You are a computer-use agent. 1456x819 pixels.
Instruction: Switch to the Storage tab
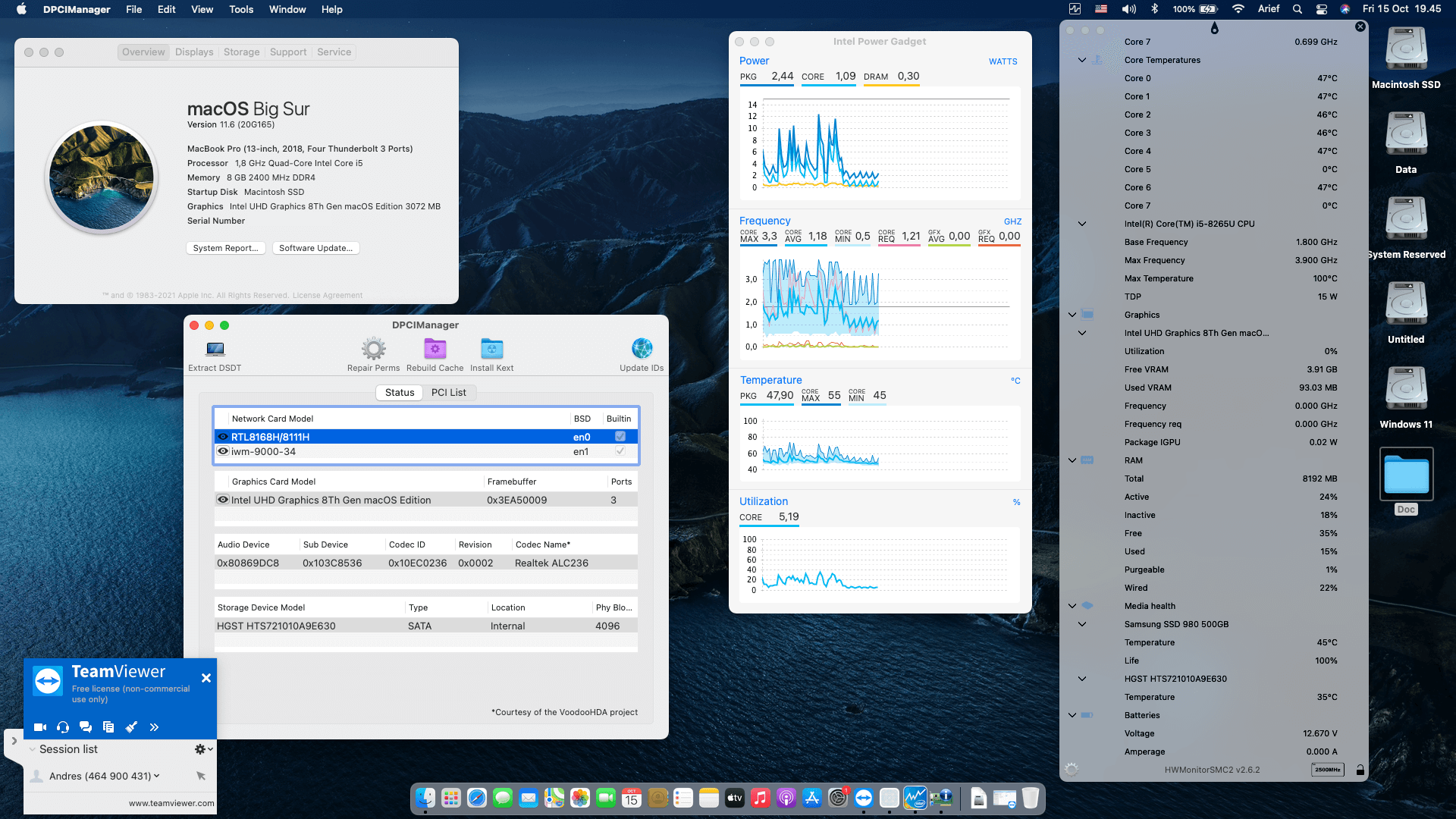(x=241, y=52)
